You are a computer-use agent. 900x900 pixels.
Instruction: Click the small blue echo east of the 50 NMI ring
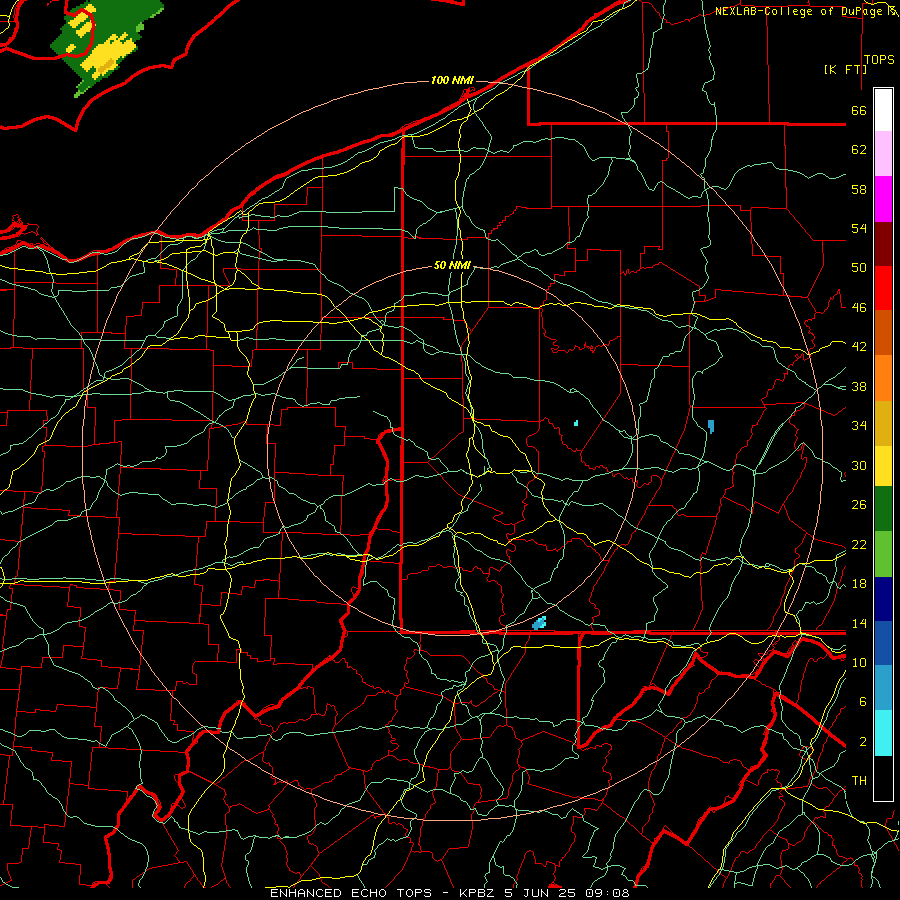click(711, 426)
